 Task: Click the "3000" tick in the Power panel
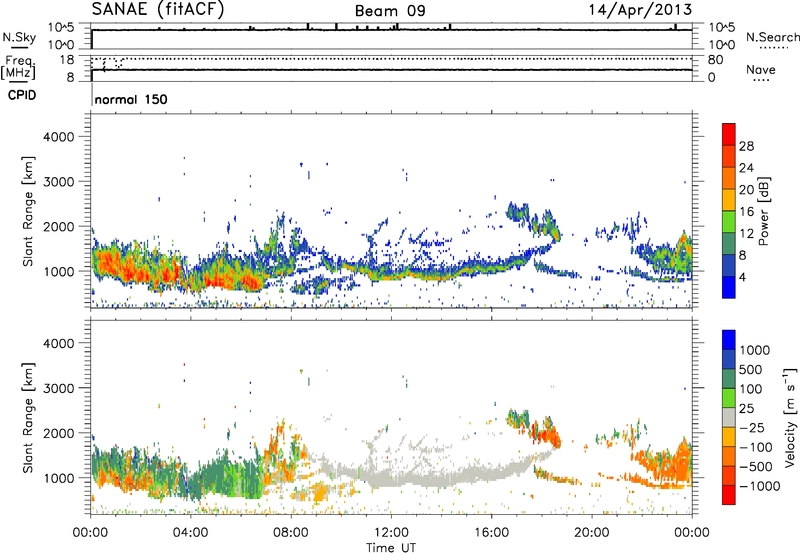point(58,182)
